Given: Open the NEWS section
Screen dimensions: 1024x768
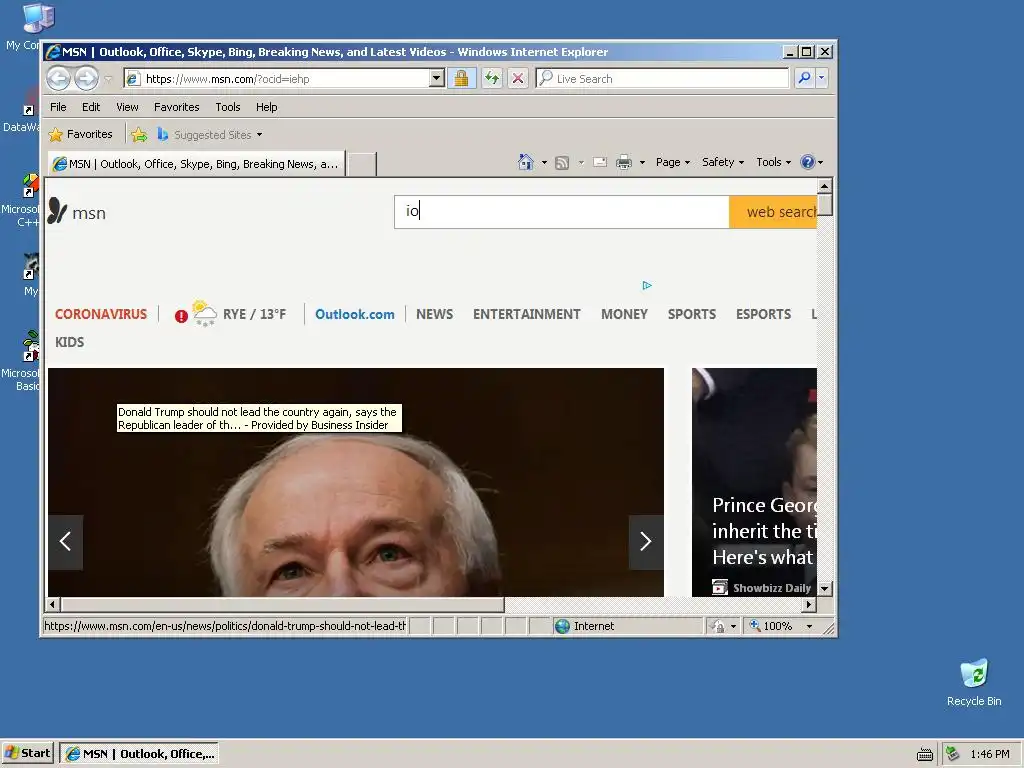Looking at the screenshot, I should point(434,314).
